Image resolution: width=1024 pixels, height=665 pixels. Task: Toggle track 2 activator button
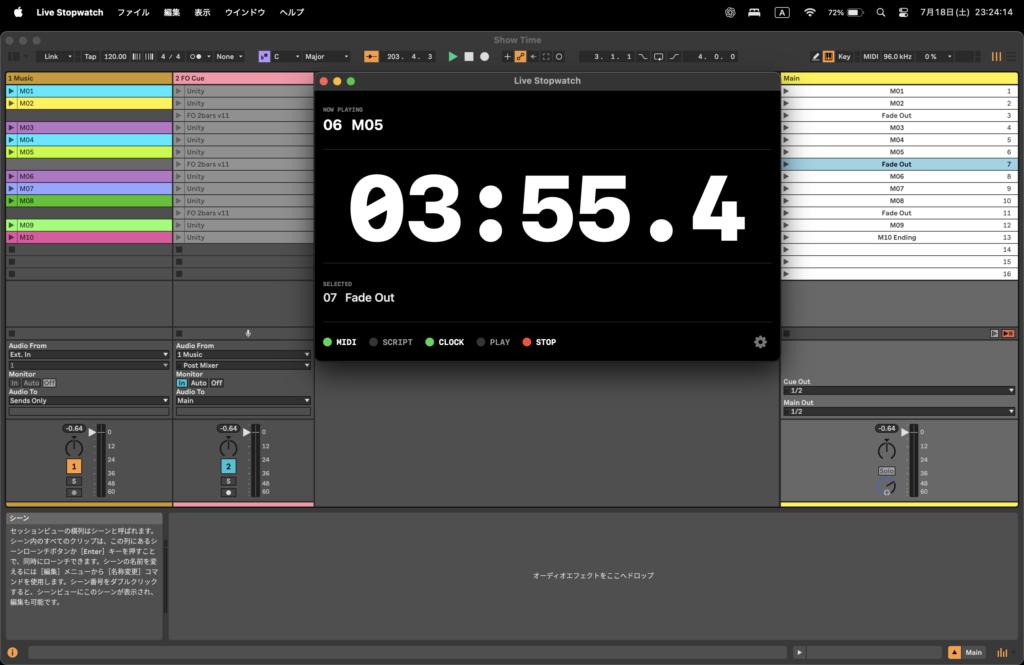click(228, 466)
